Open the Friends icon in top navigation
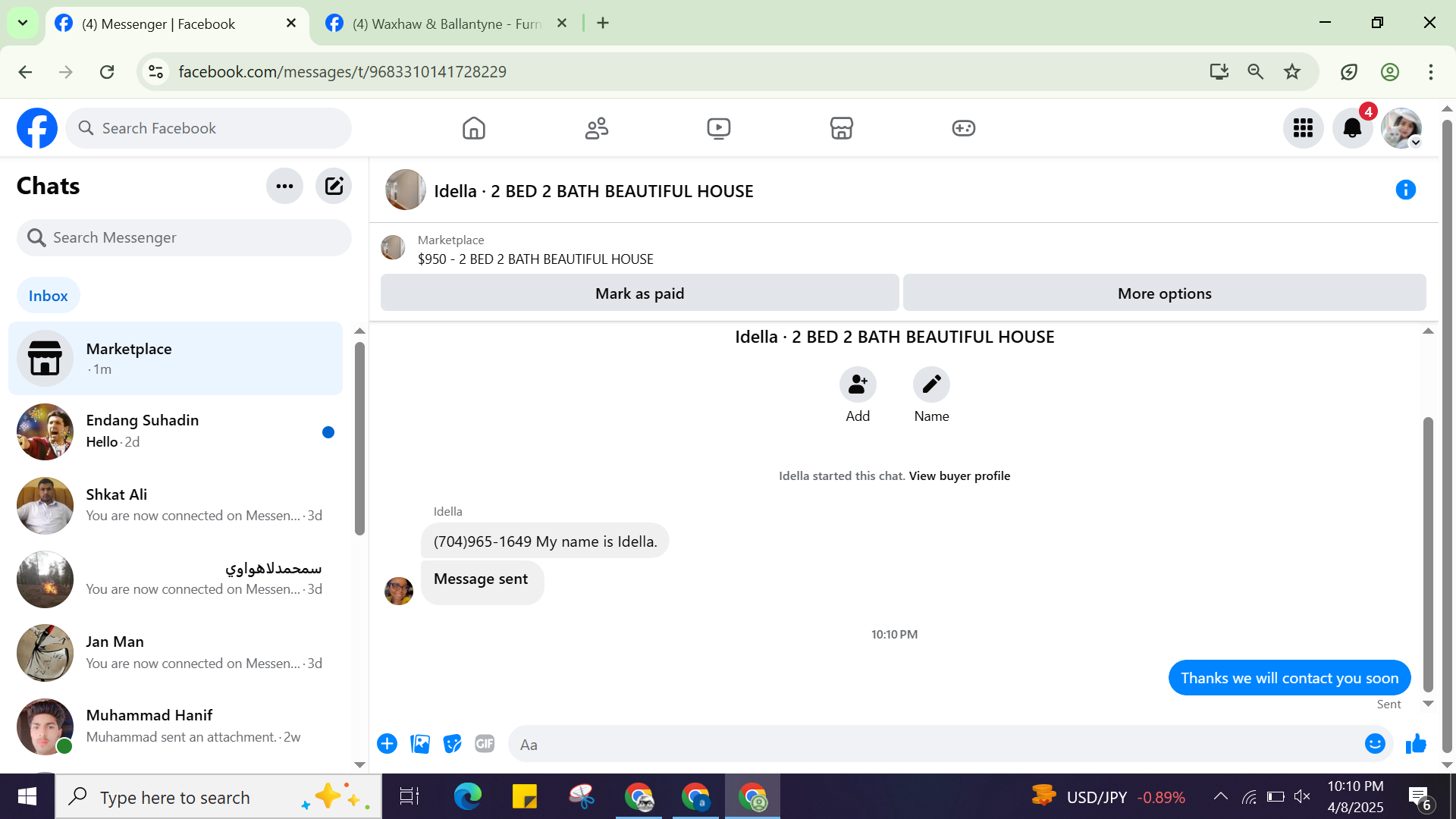 point(596,128)
